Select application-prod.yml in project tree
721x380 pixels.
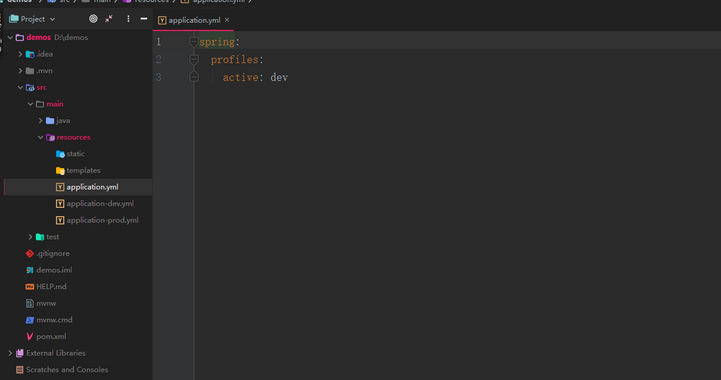point(103,220)
